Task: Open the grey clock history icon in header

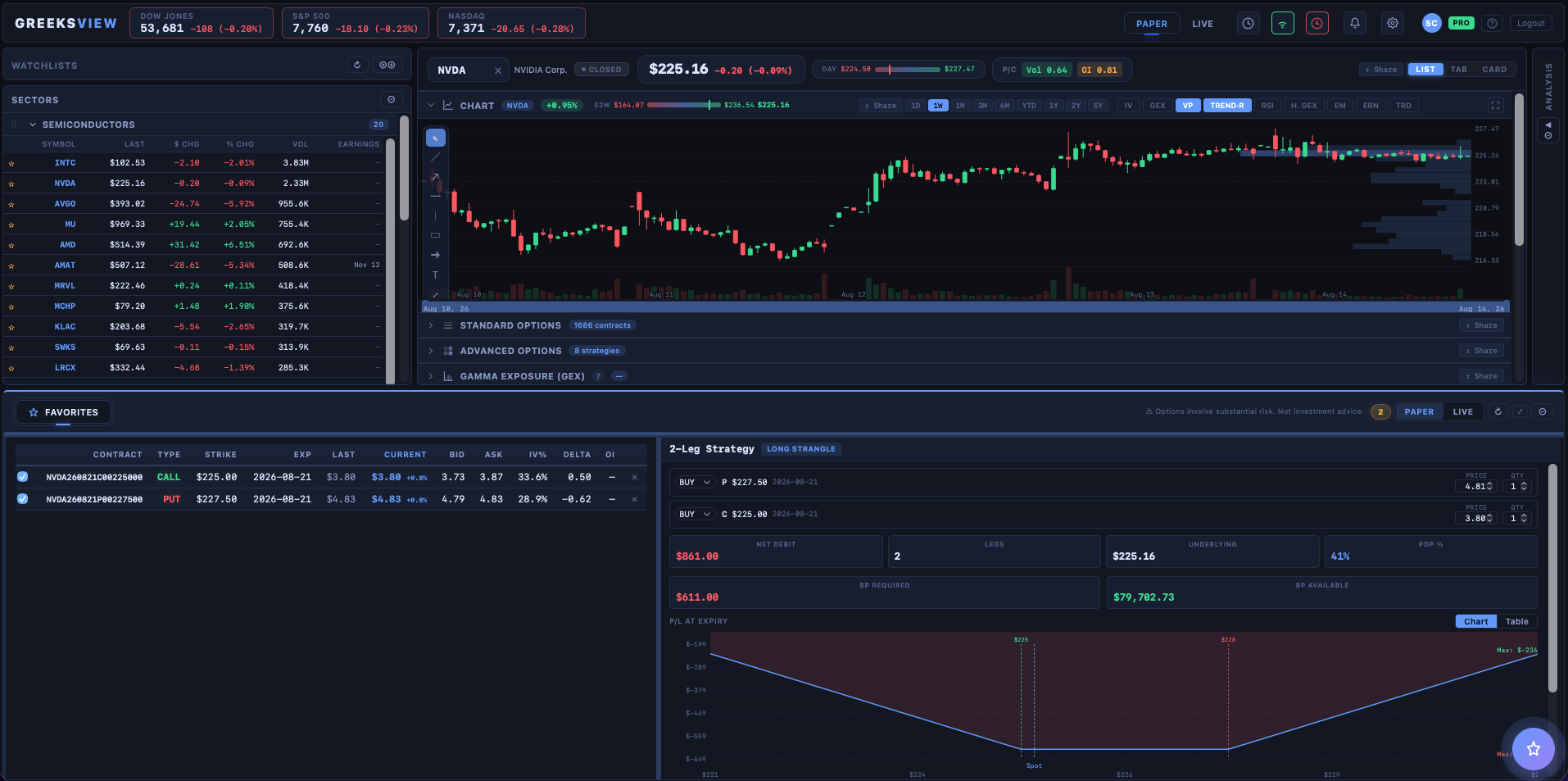Action: (1248, 24)
